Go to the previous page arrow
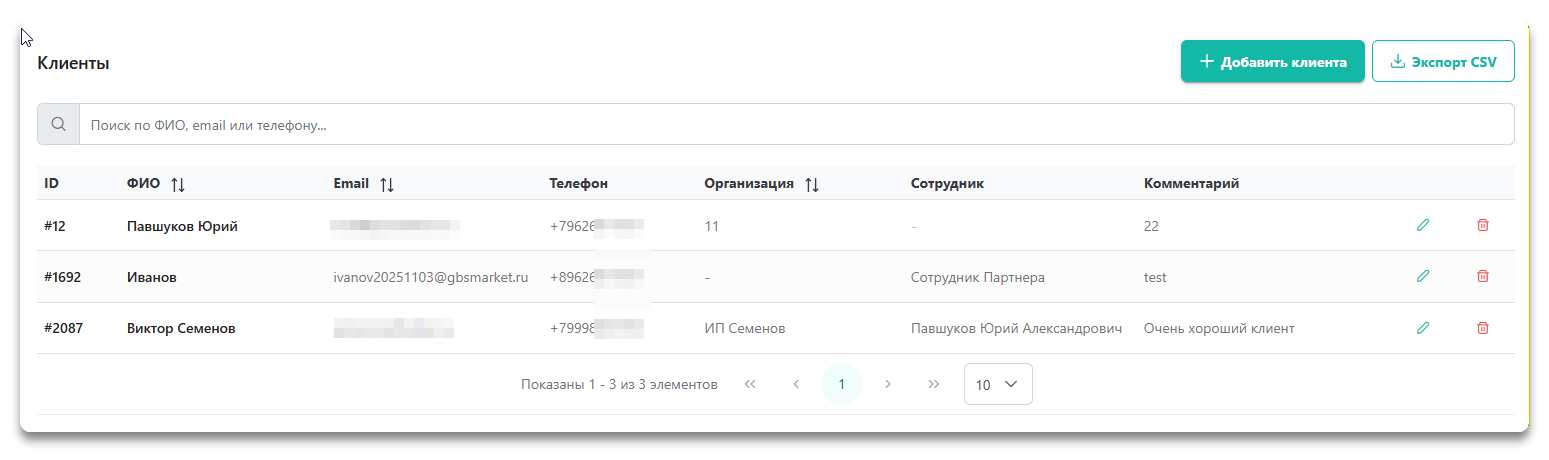1549x460 pixels. coord(796,384)
